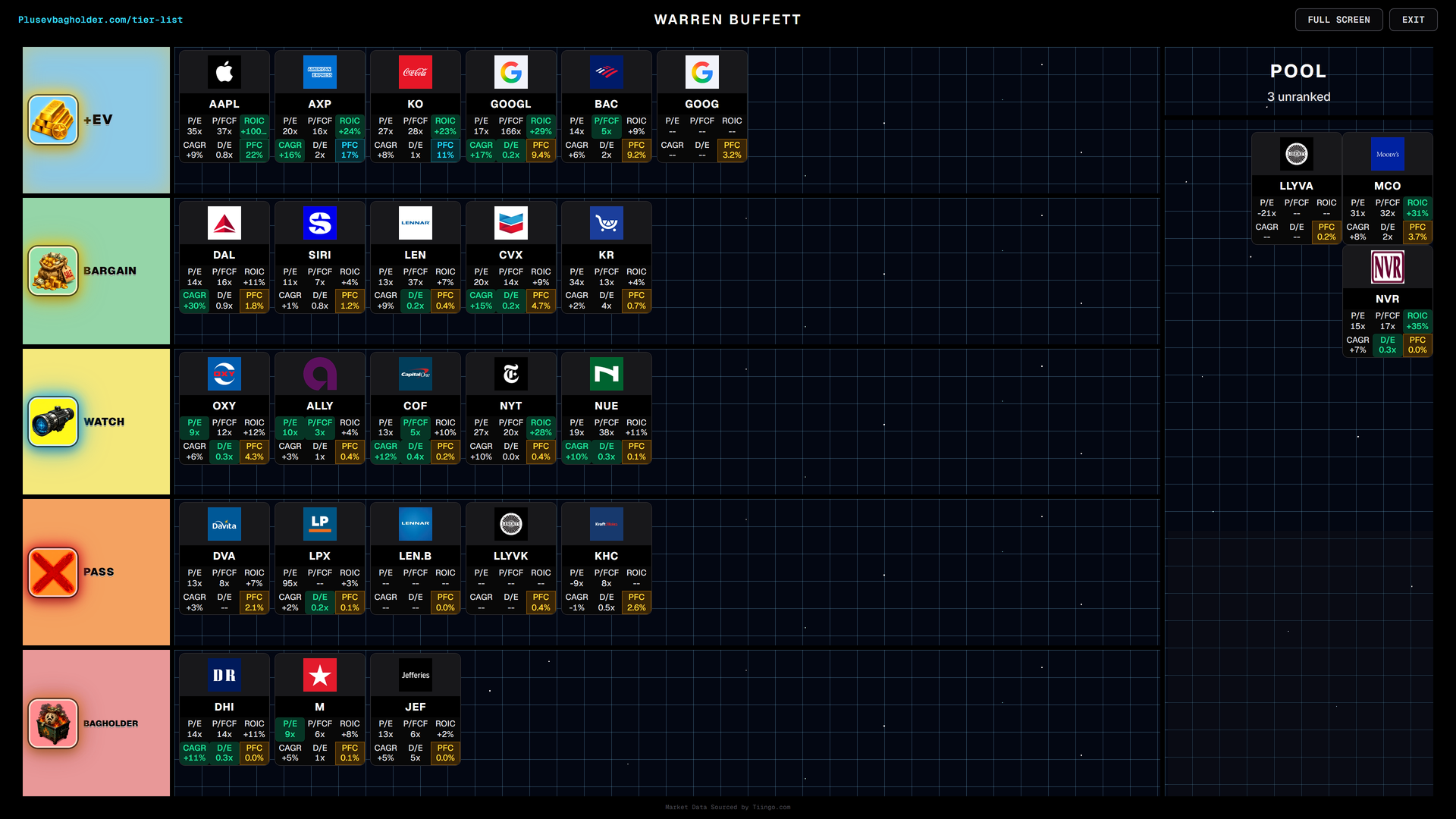Select the Nucor logo on NUE card
This screenshot has width=1456, height=819.
(x=607, y=374)
